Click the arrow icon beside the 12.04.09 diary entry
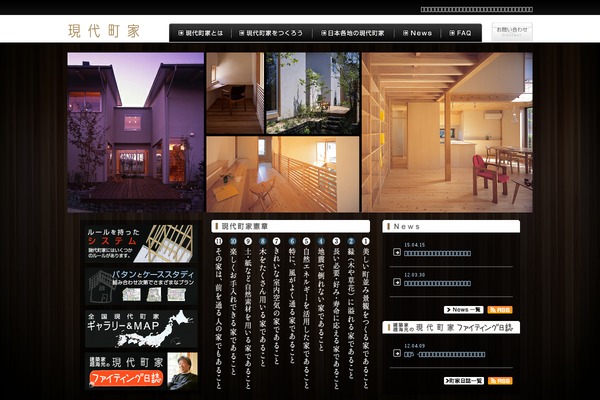 point(397,353)
